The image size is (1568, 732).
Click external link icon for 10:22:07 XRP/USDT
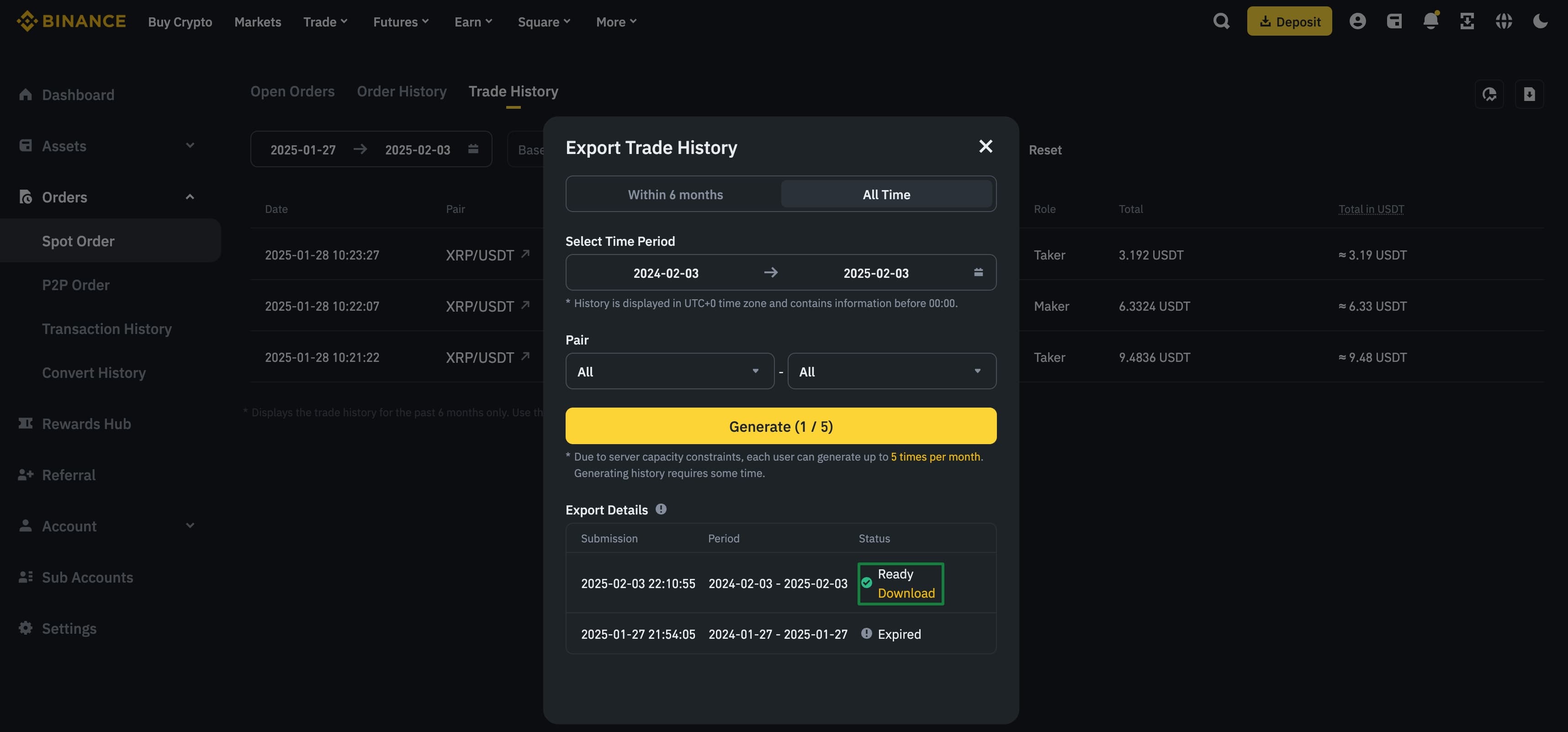[x=525, y=305]
